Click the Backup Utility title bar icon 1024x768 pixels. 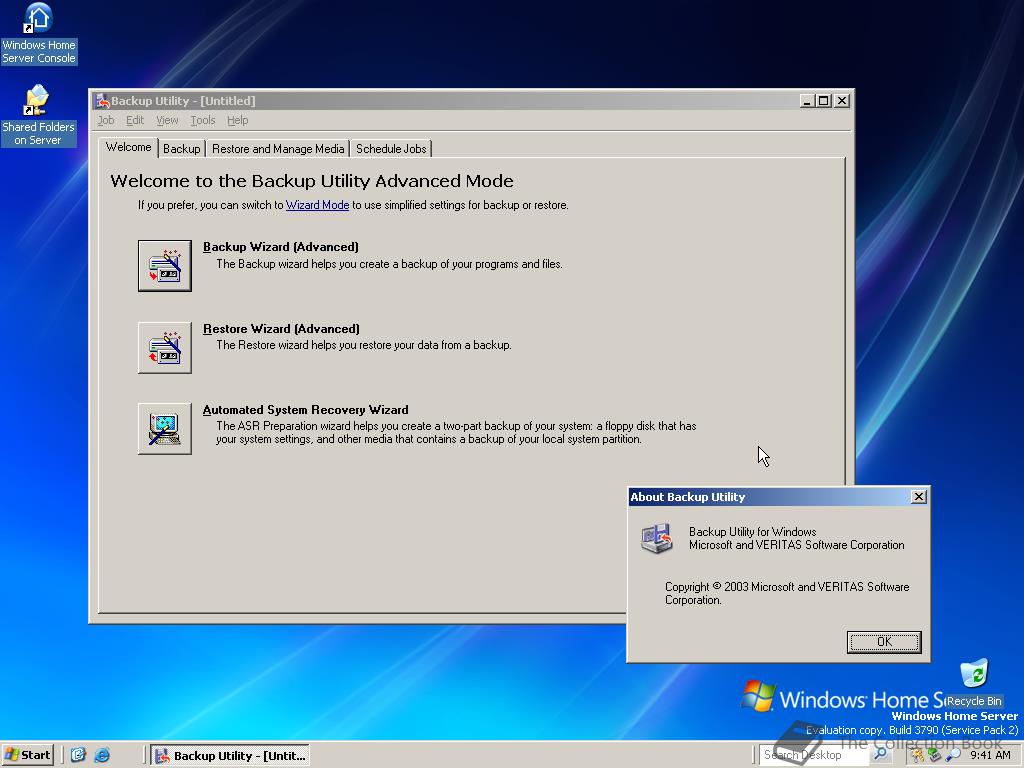point(103,101)
